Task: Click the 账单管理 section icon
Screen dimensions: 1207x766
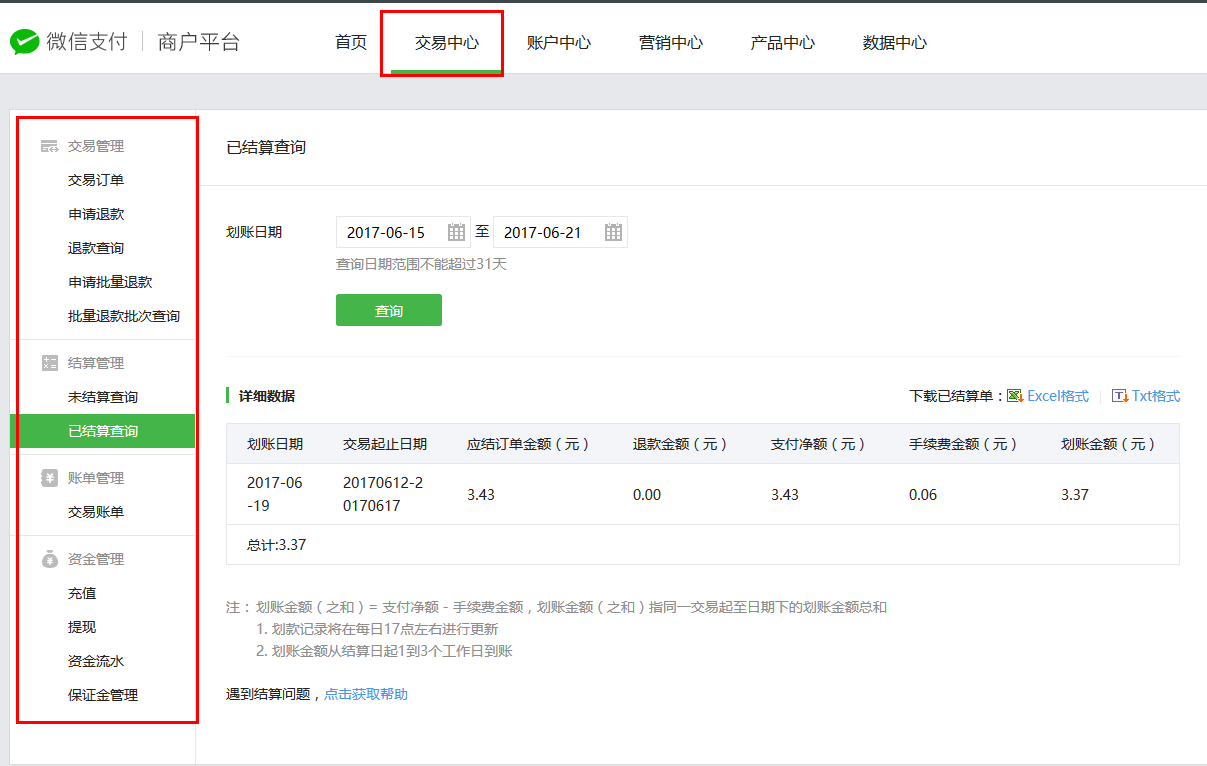Action: pyautogui.click(x=49, y=478)
